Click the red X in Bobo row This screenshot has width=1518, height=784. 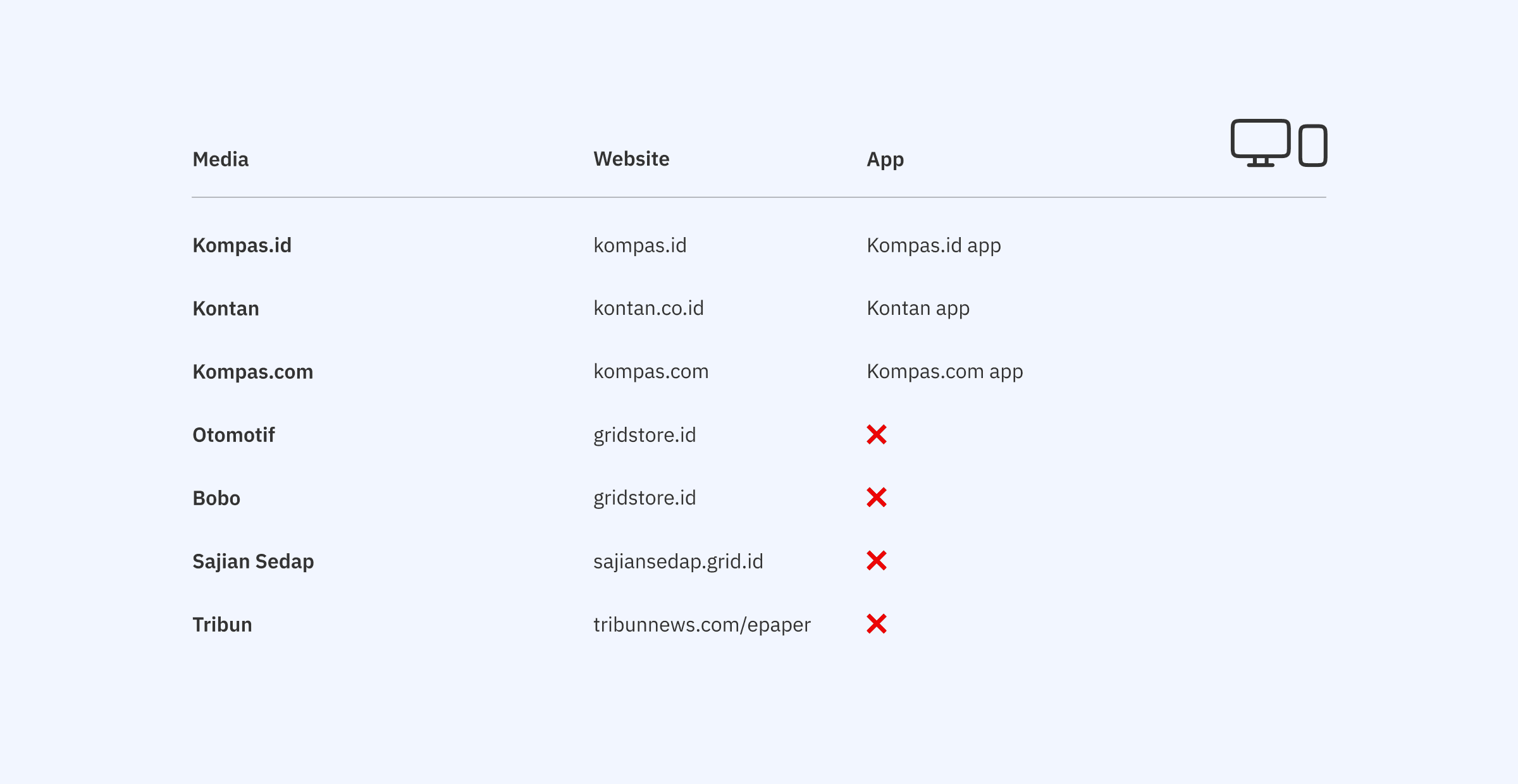877,498
